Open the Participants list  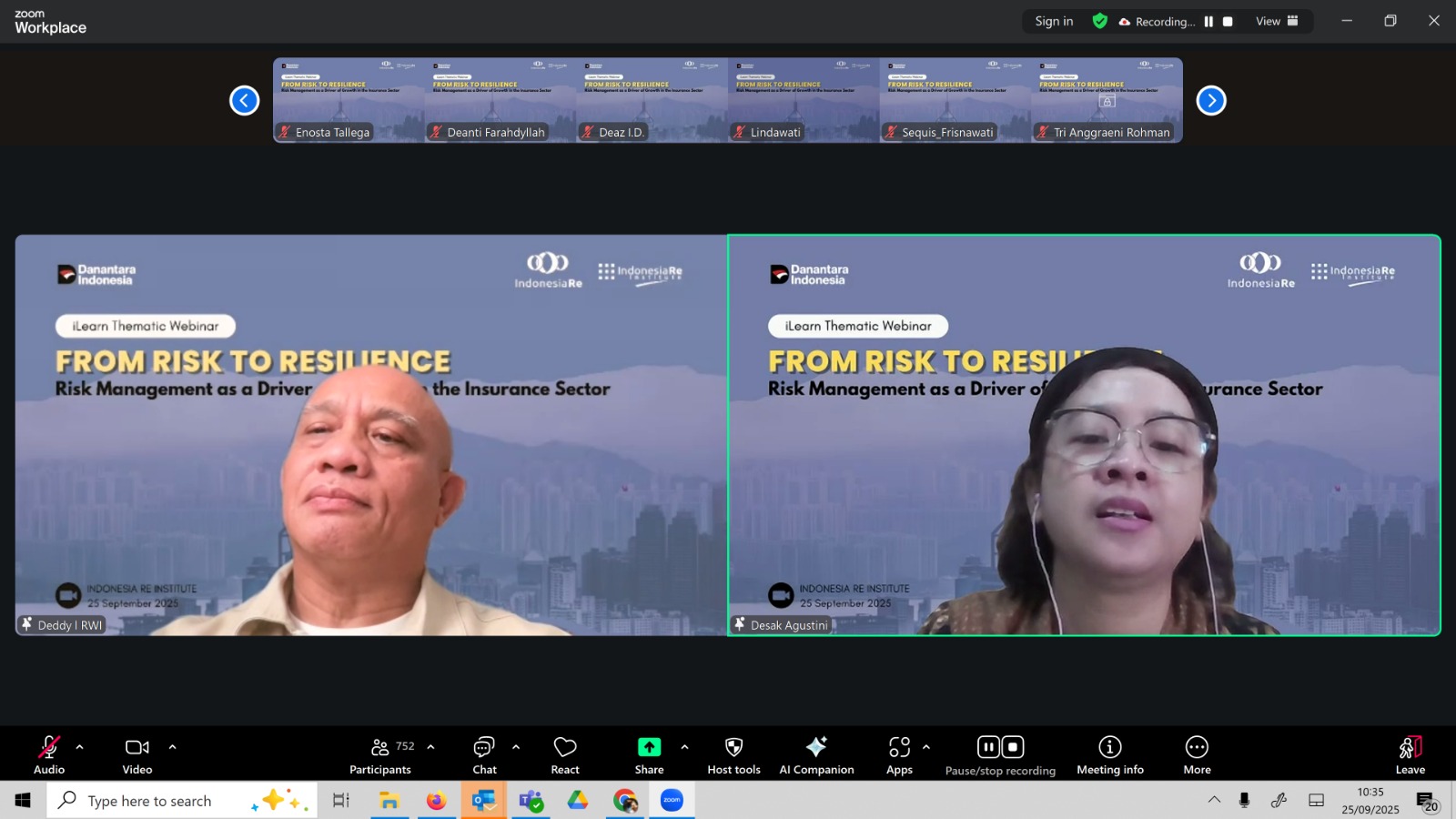(x=380, y=754)
